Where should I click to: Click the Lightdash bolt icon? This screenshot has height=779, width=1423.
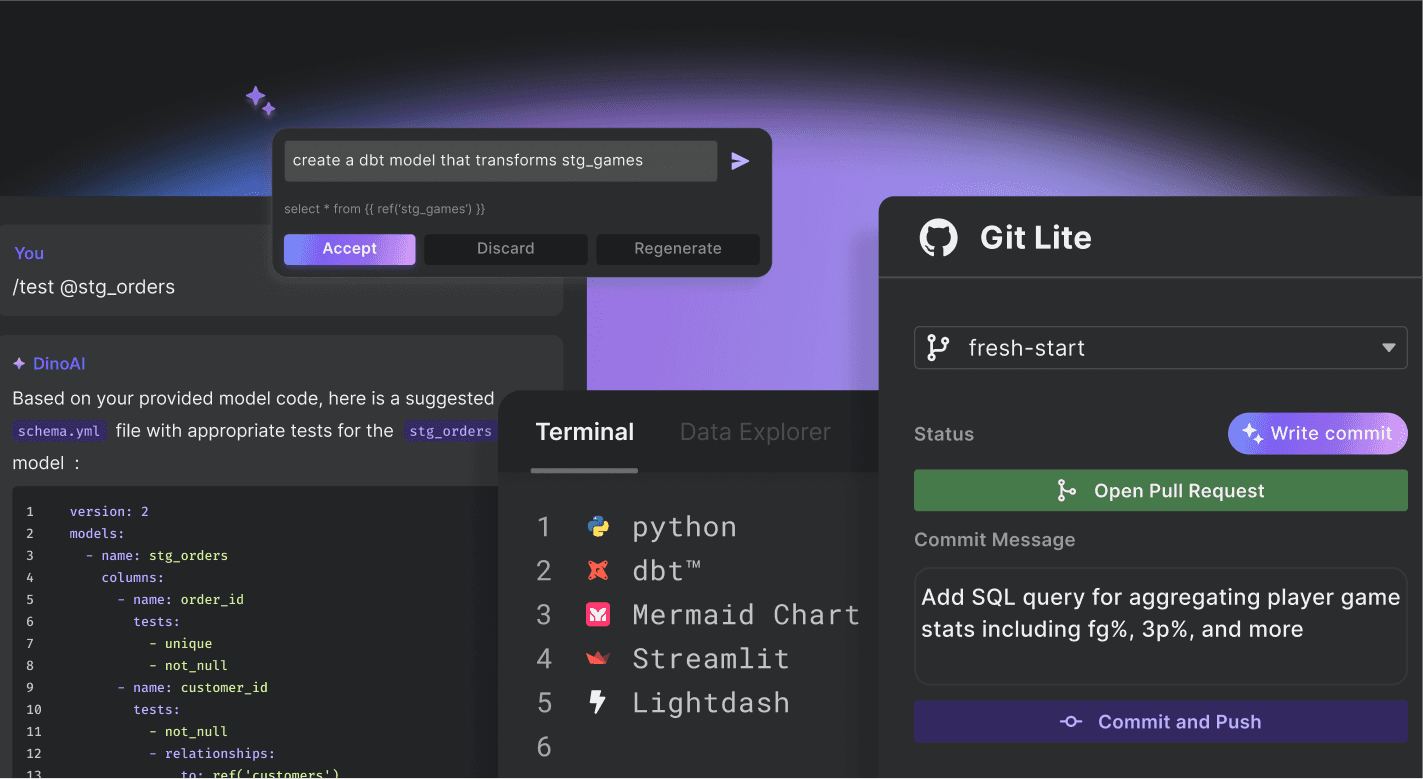pos(598,703)
